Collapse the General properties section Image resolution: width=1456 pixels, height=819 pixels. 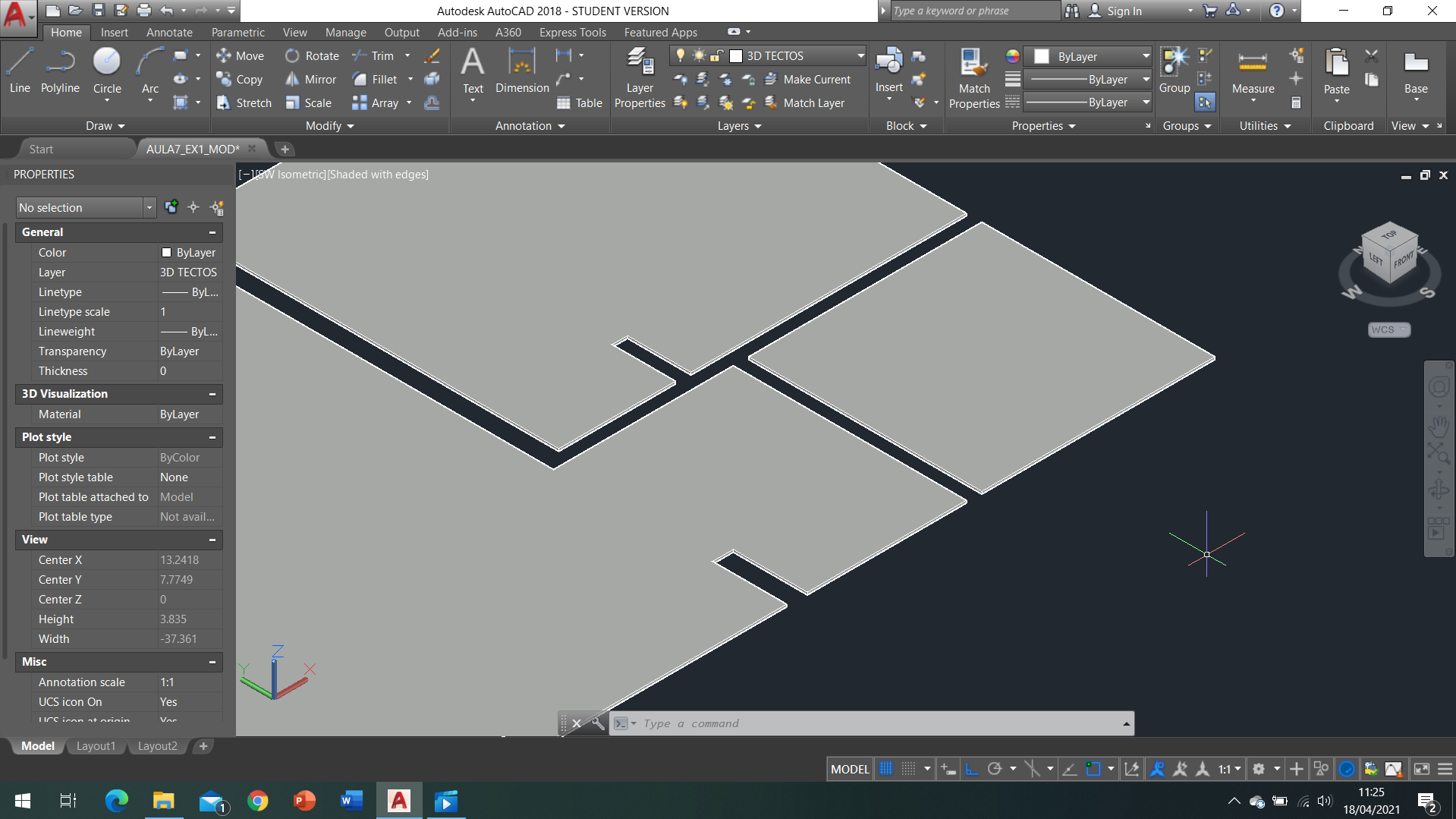(212, 232)
